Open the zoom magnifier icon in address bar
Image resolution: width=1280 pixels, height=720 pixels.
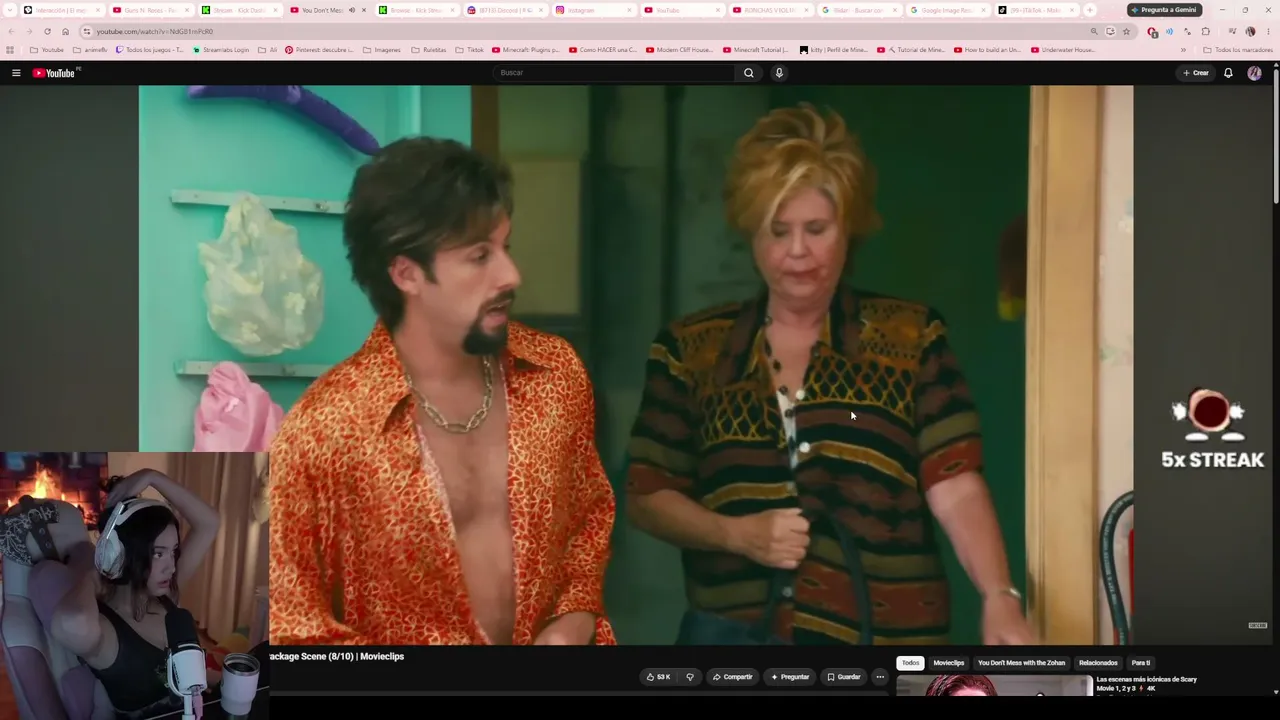[1094, 31]
